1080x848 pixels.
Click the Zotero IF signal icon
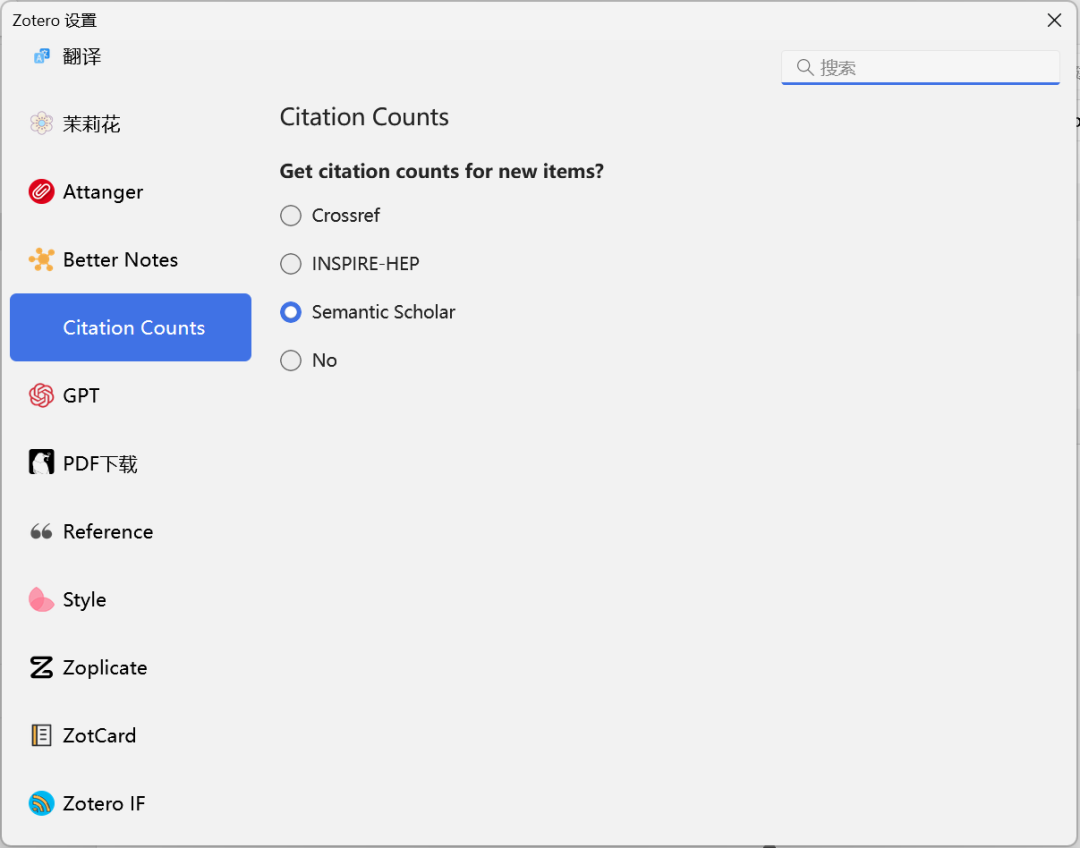(x=41, y=803)
